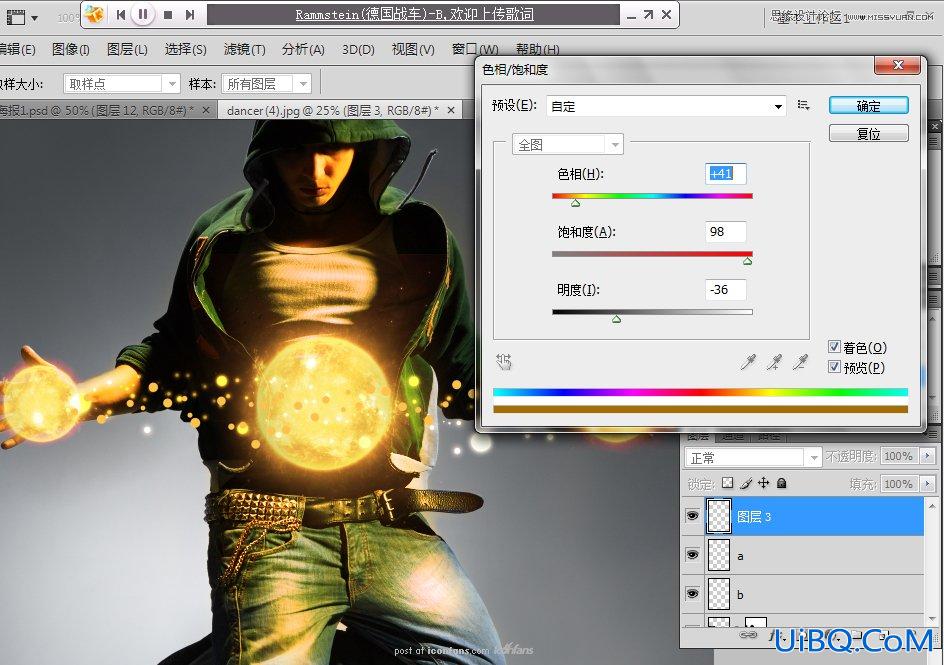Screen dimensions: 944x665
Task: Open the 正常 blend mode dropdown
Action: coord(753,457)
